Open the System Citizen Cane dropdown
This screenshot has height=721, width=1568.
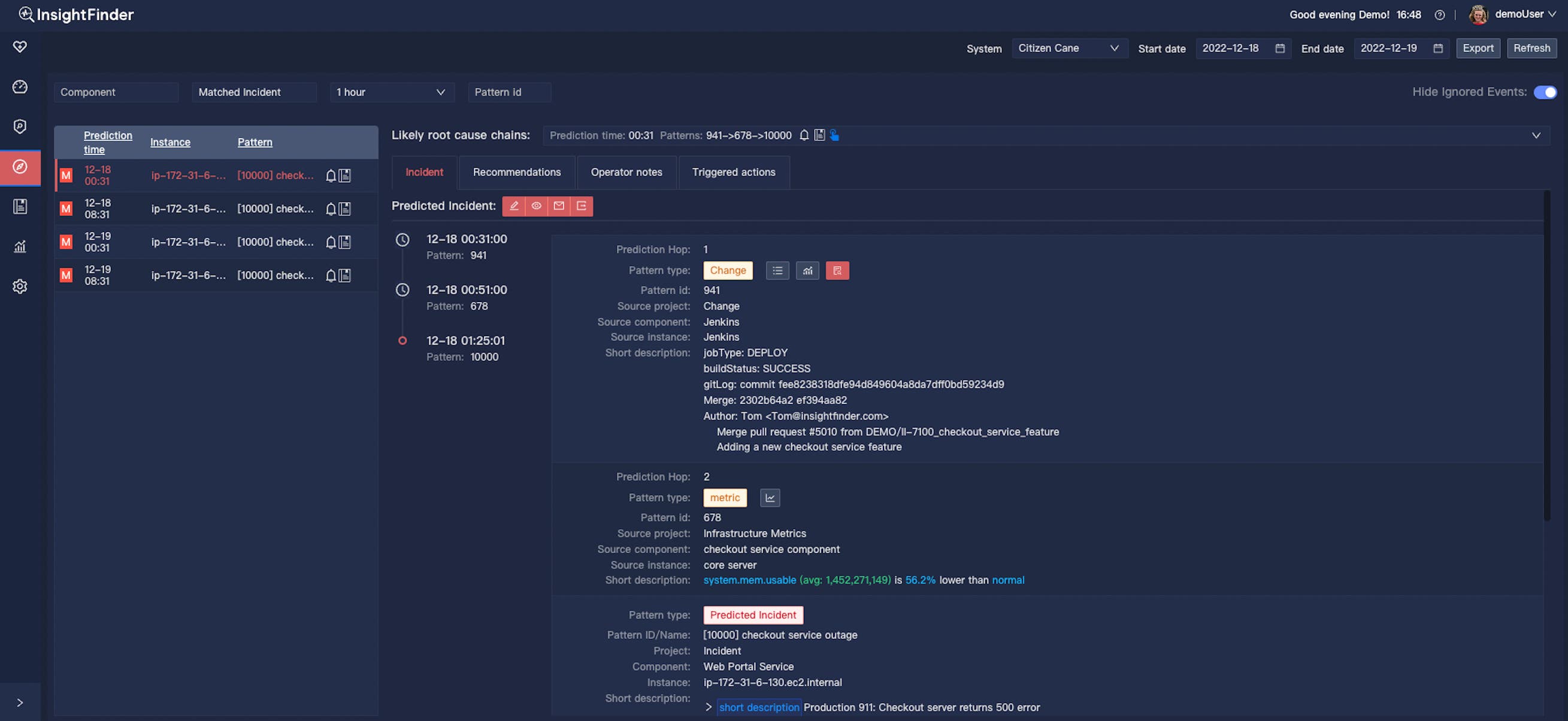[x=1070, y=48]
